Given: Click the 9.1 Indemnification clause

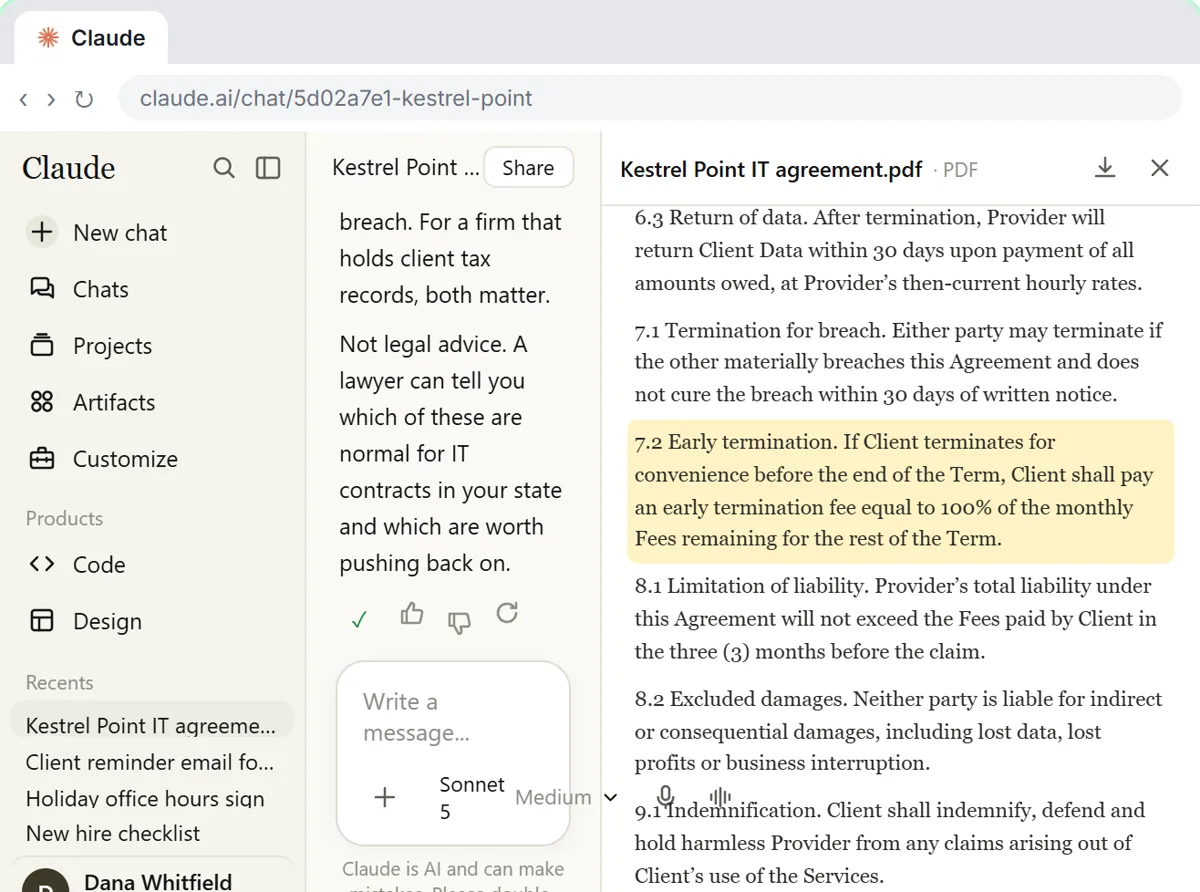Looking at the screenshot, I should 889,843.
